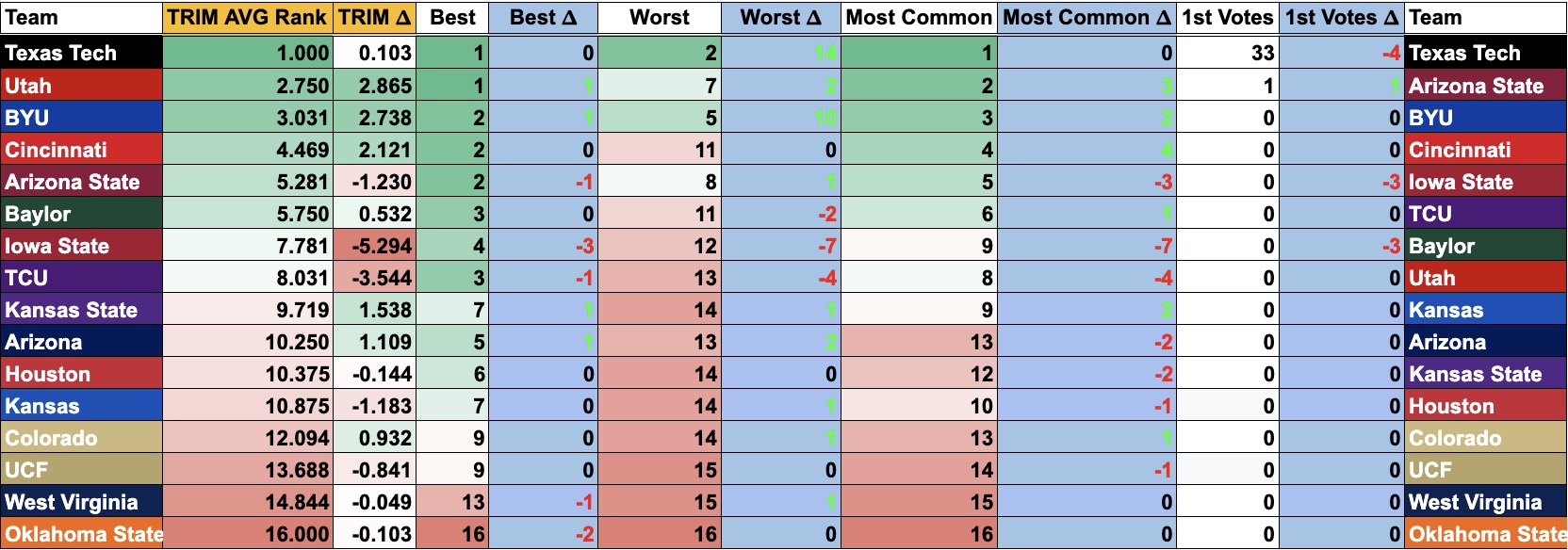This screenshot has width=1568, height=550.
Task: Click the "1st Votes" column header
Action: point(1228,18)
